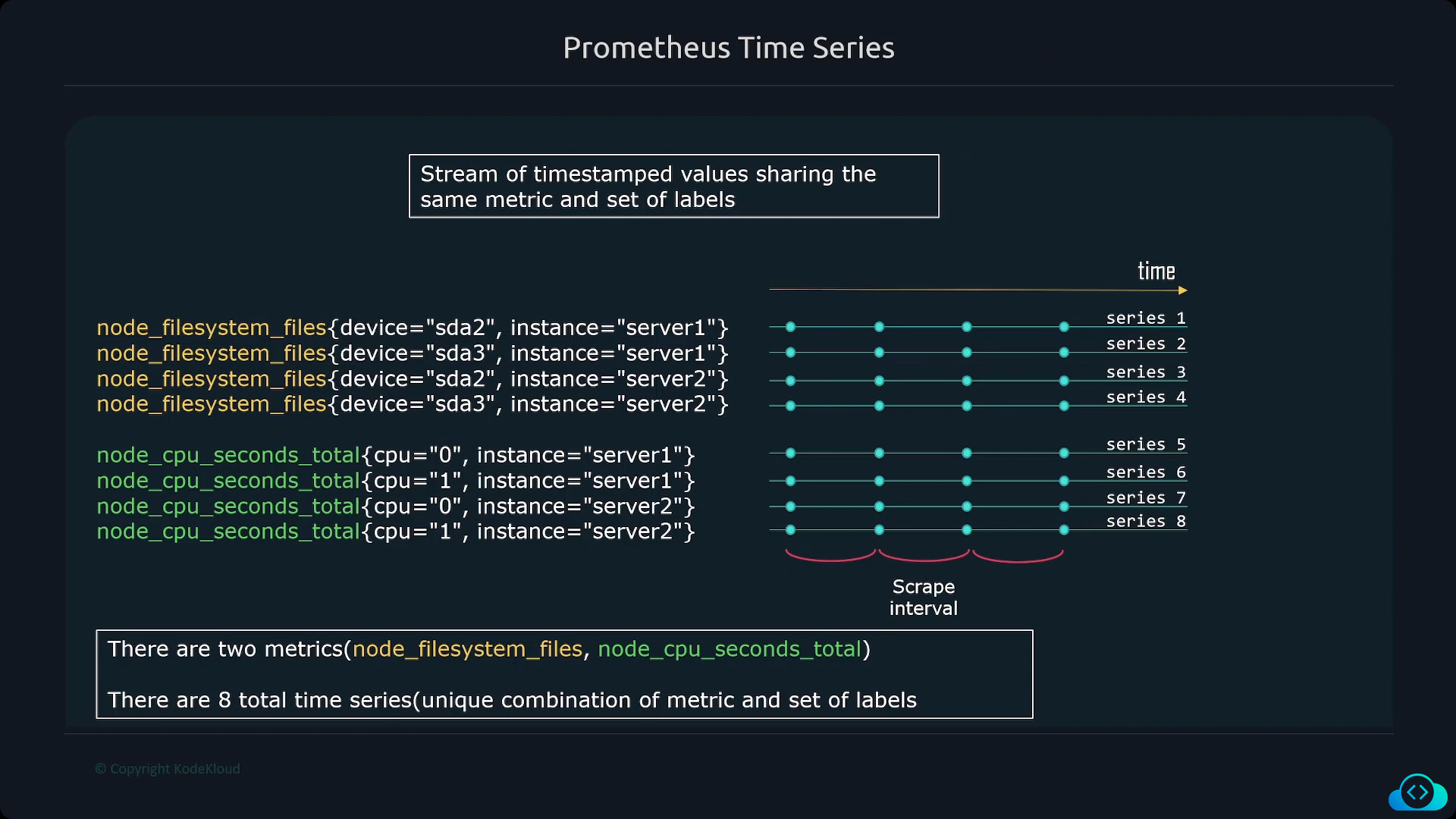Image resolution: width=1456 pixels, height=819 pixels.
Task: Click the stream of timestamped values definition box
Action: point(674,187)
